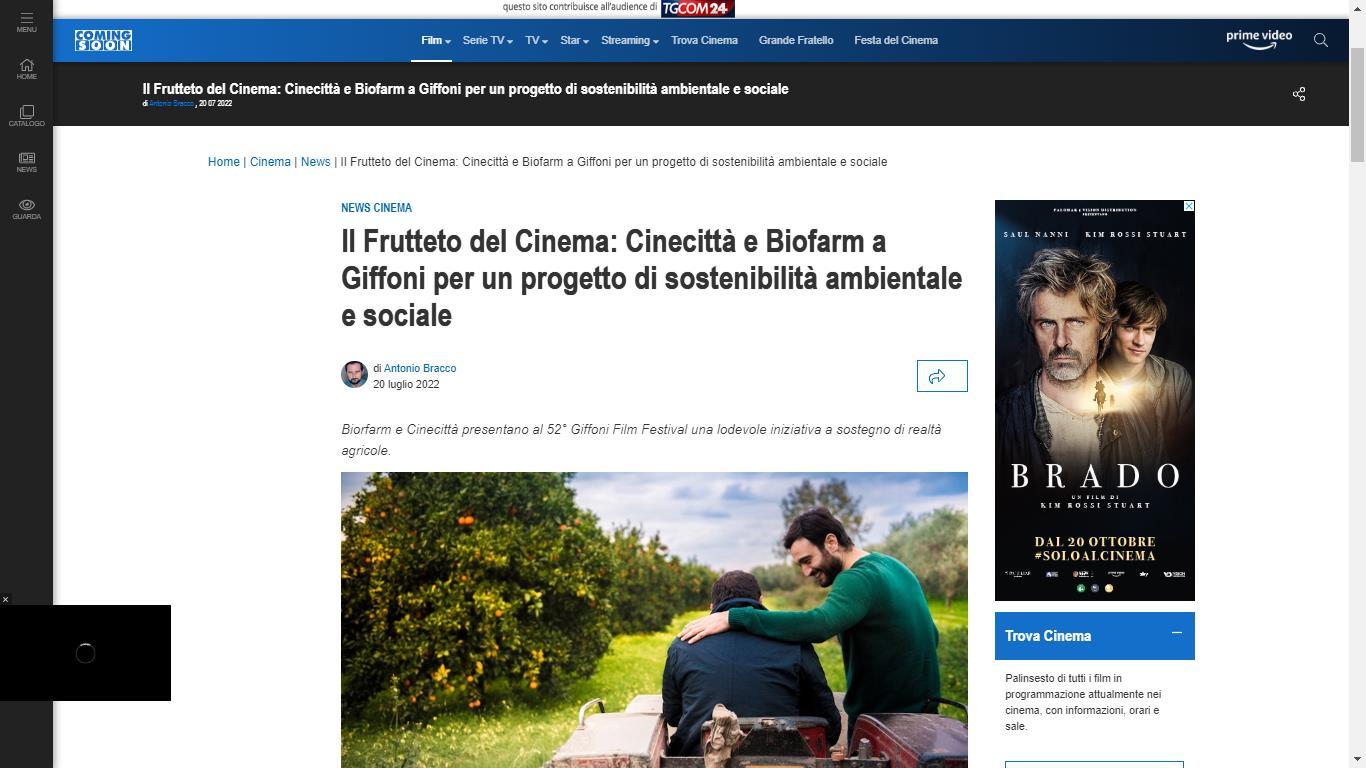Image resolution: width=1366 pixels, height=768 pixels.
Task: Click the scrollbar down arrow
Action: 1357,759
